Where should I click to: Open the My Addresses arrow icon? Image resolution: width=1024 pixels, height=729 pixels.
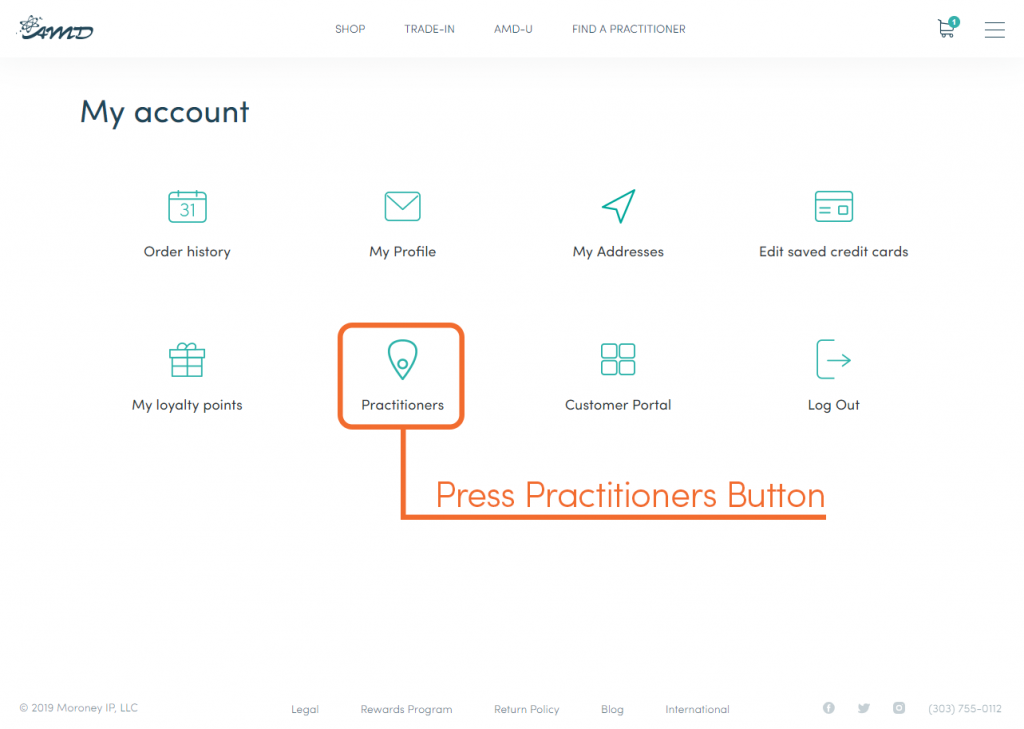coord(618,206)
